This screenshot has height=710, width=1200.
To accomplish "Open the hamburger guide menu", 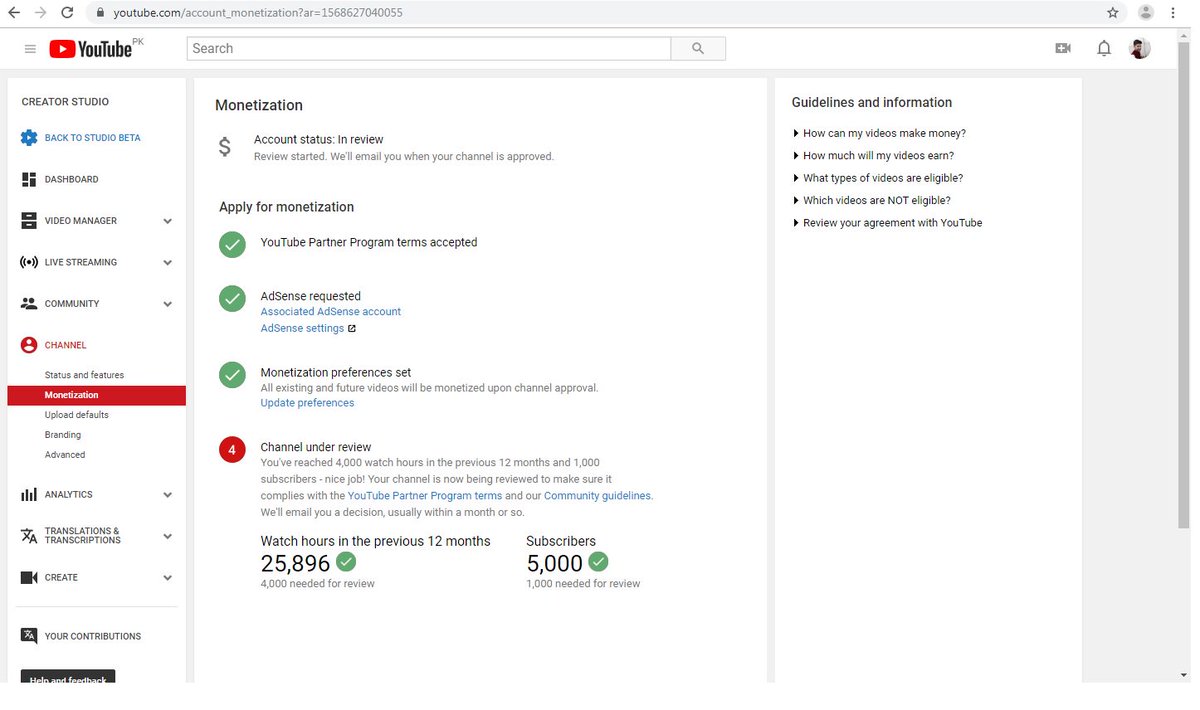I will (30, 49).
